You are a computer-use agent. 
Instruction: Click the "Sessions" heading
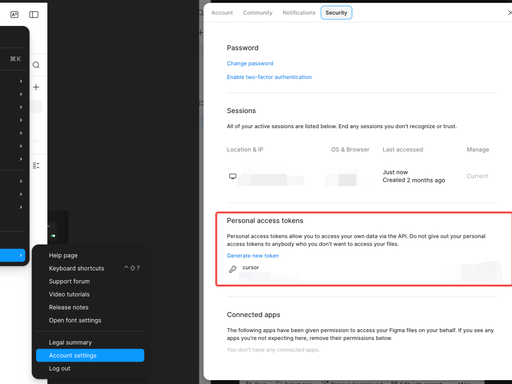tap(241, 111)
